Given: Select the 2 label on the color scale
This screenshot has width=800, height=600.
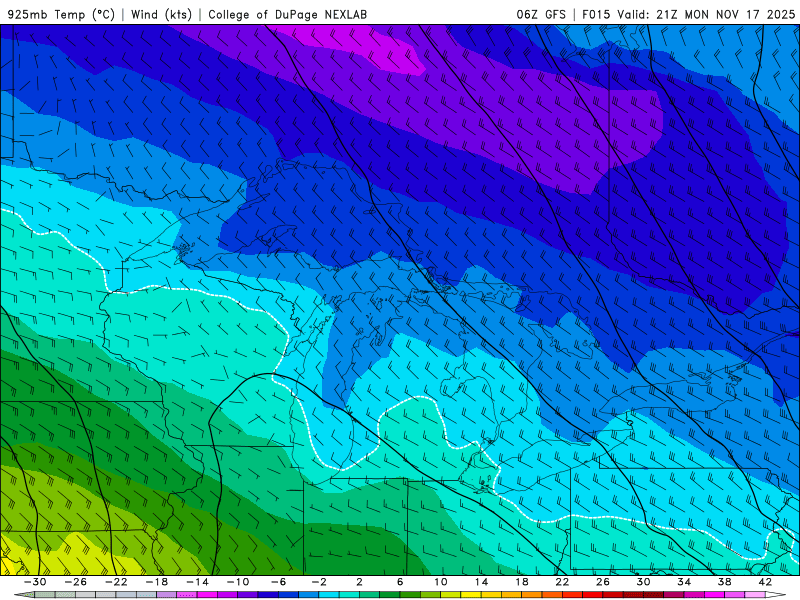Looking at the screenshot, I should click(x=359, y=582).
